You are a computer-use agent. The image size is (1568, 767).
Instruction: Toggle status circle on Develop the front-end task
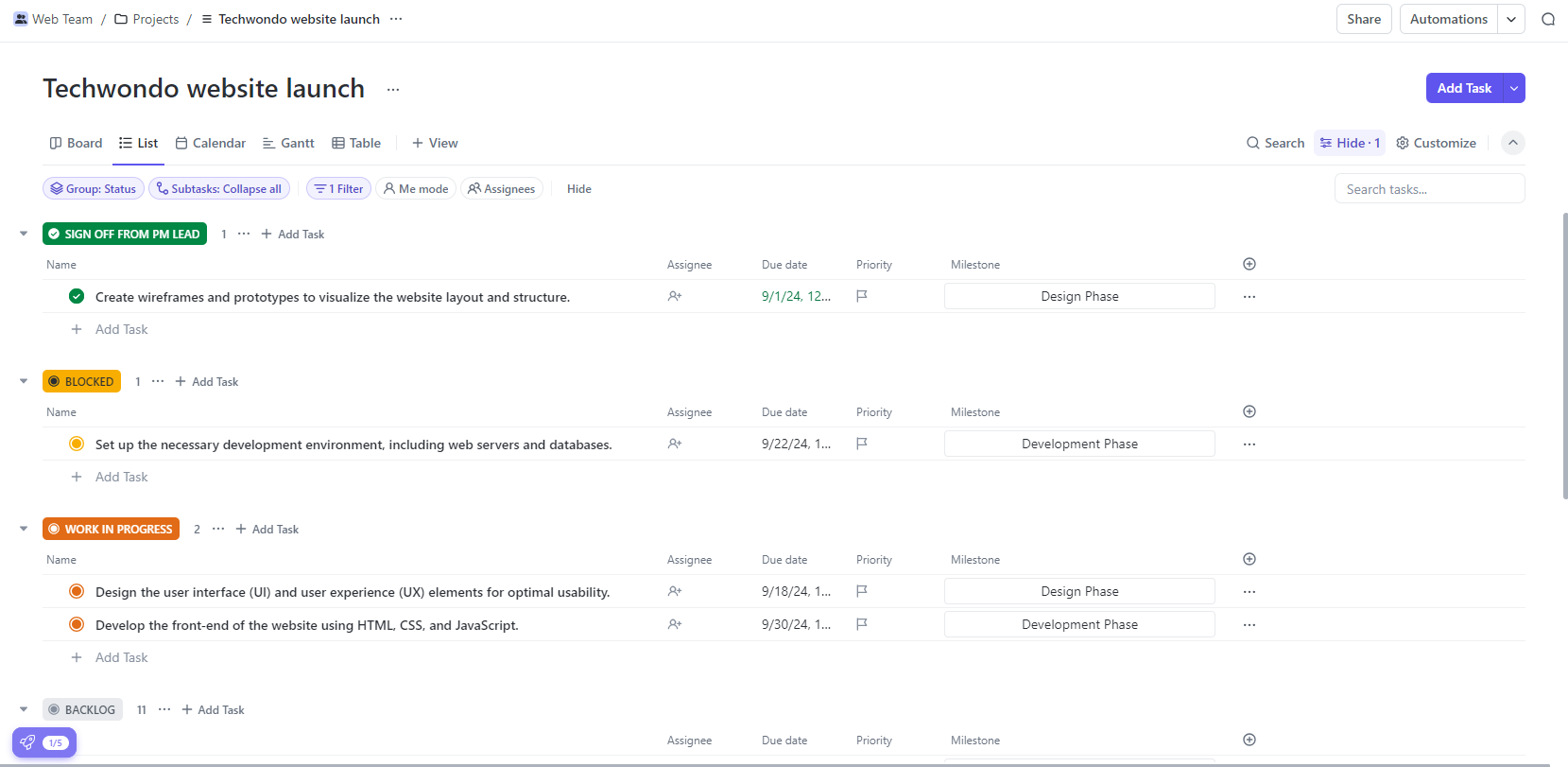pyautogui.click(x=77, y=624)
